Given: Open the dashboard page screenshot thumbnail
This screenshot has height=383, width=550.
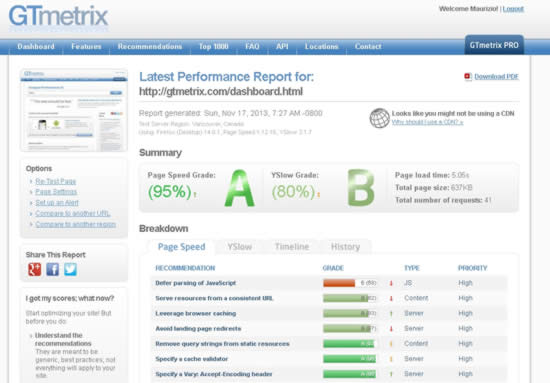Looking at the screenshot, I should coord(74,110).
